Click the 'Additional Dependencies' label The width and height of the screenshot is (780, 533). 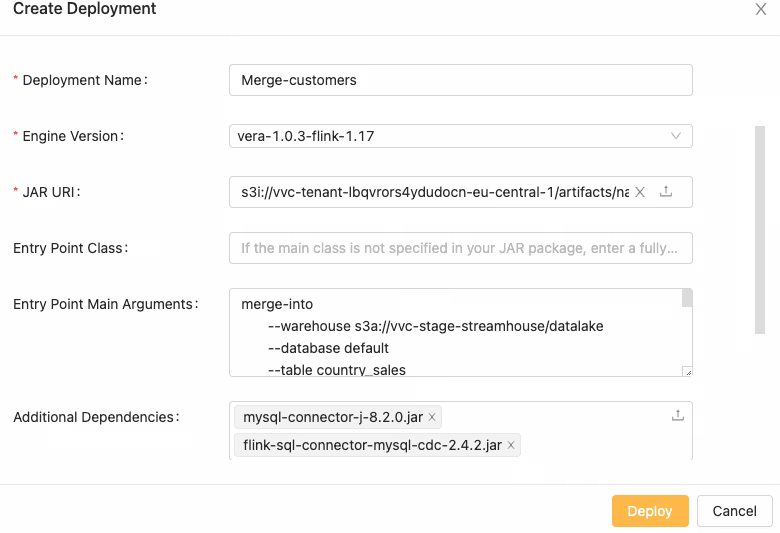click(x=96, y=417)
